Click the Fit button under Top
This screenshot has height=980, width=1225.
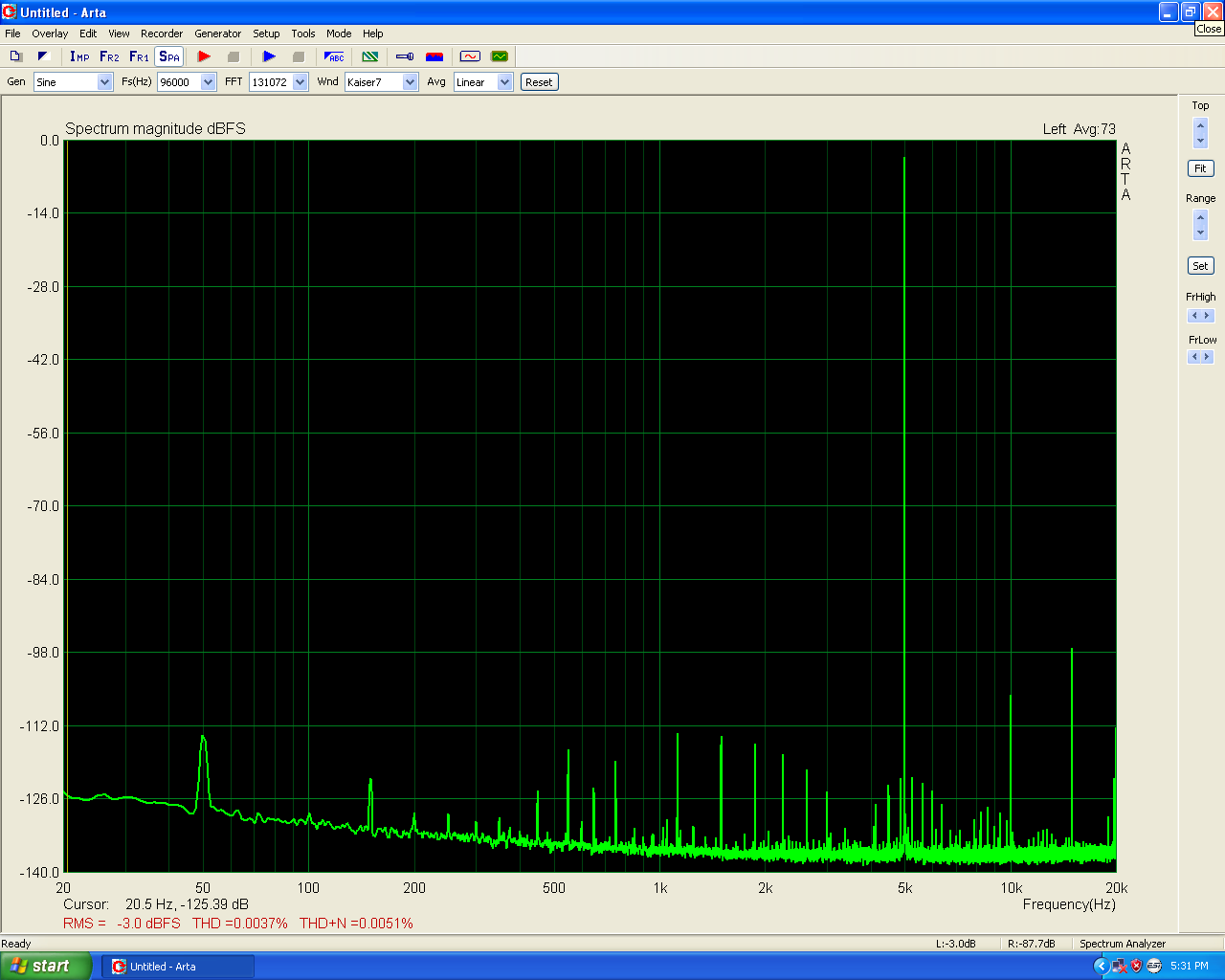[x=1200, y=168]
